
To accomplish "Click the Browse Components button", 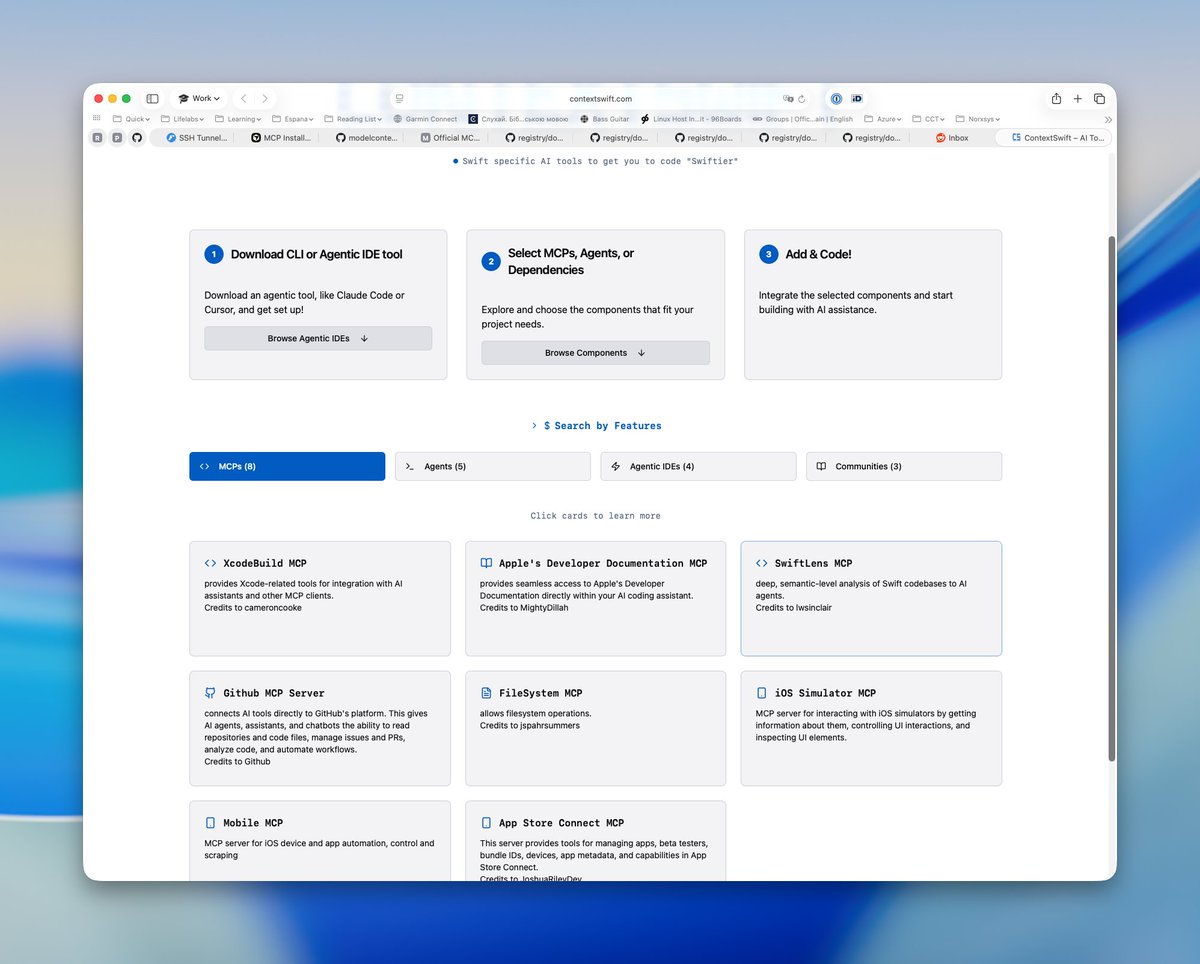I will (595, 353).
